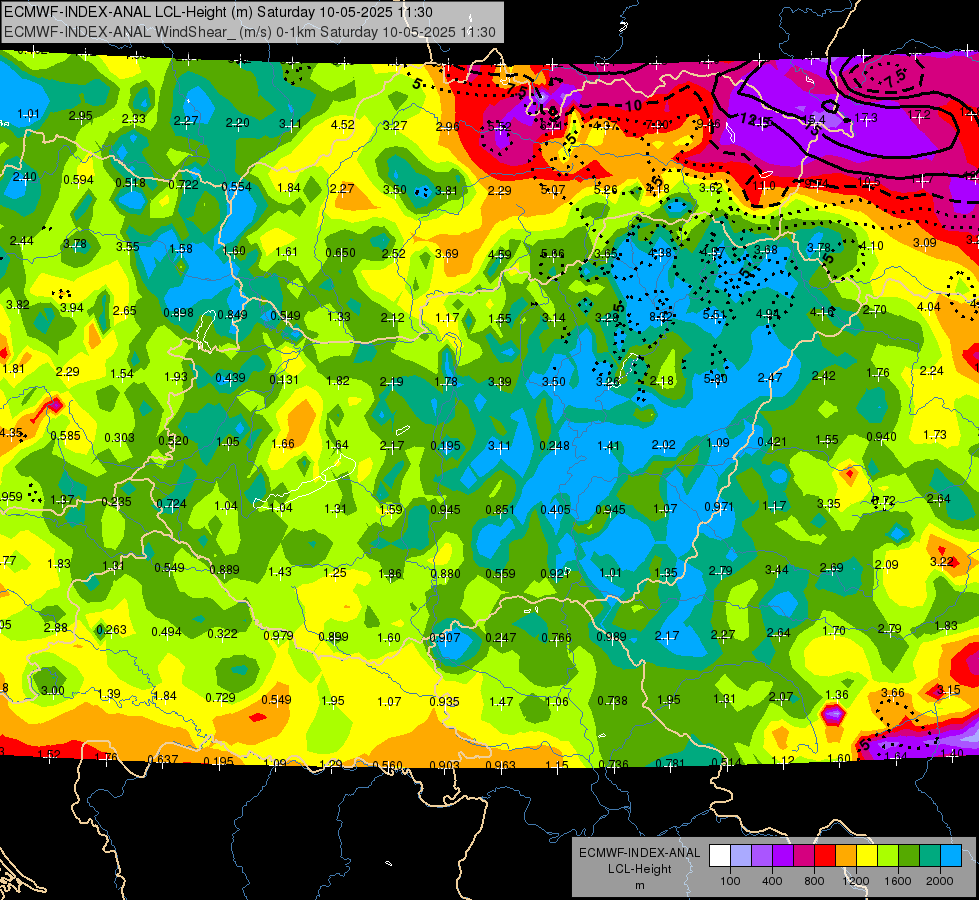Image resolution: width=979 pixels, height=900 pixels.
Task: Click the wind shear value 0.971
Action: (719, 507)
